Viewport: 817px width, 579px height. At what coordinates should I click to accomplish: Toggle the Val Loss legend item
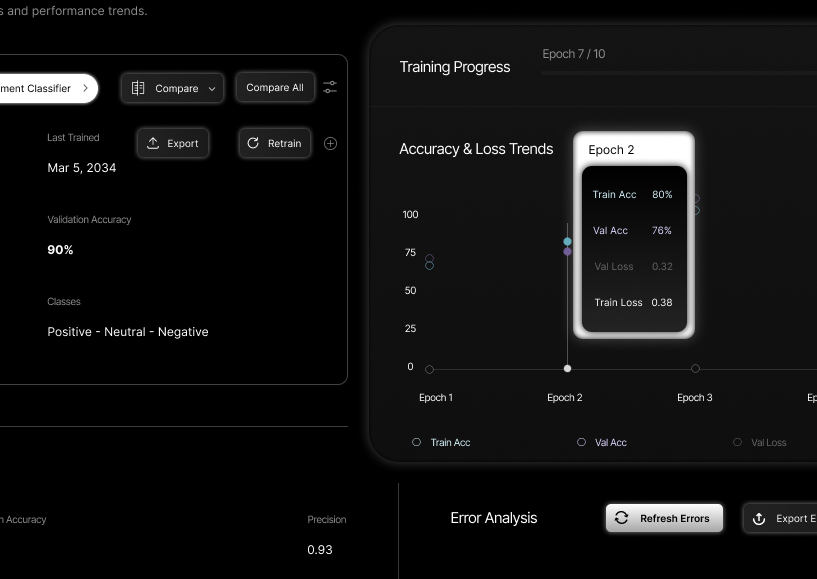[x=760, y=442]
